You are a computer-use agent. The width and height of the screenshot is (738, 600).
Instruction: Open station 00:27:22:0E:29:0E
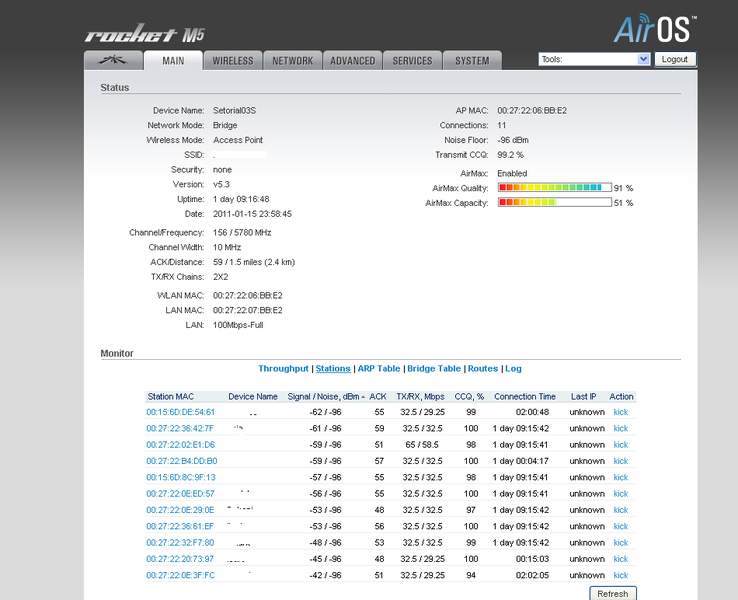[180, 510]
